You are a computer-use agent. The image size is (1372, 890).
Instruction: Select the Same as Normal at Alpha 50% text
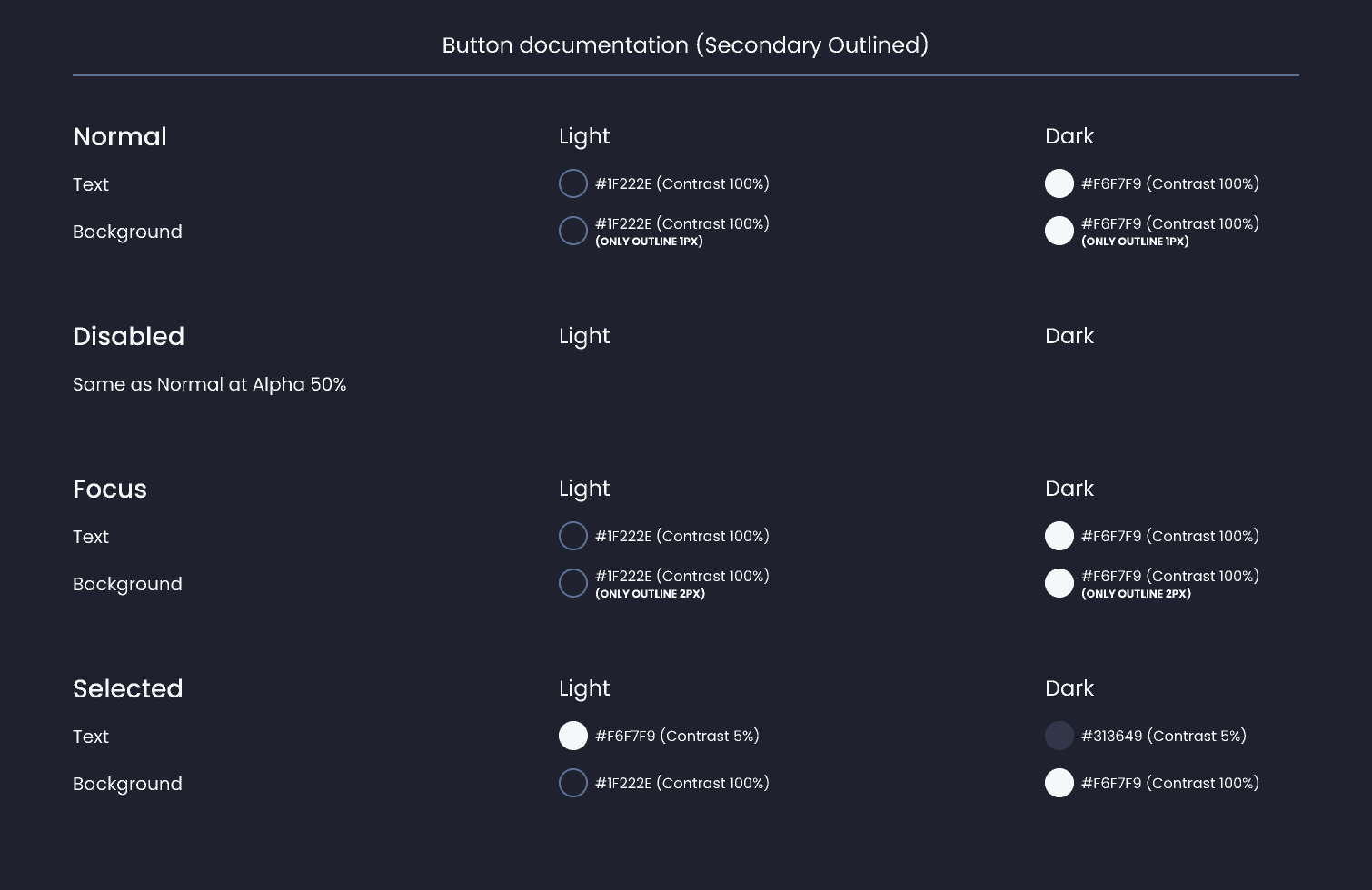[x=209, y=384]
